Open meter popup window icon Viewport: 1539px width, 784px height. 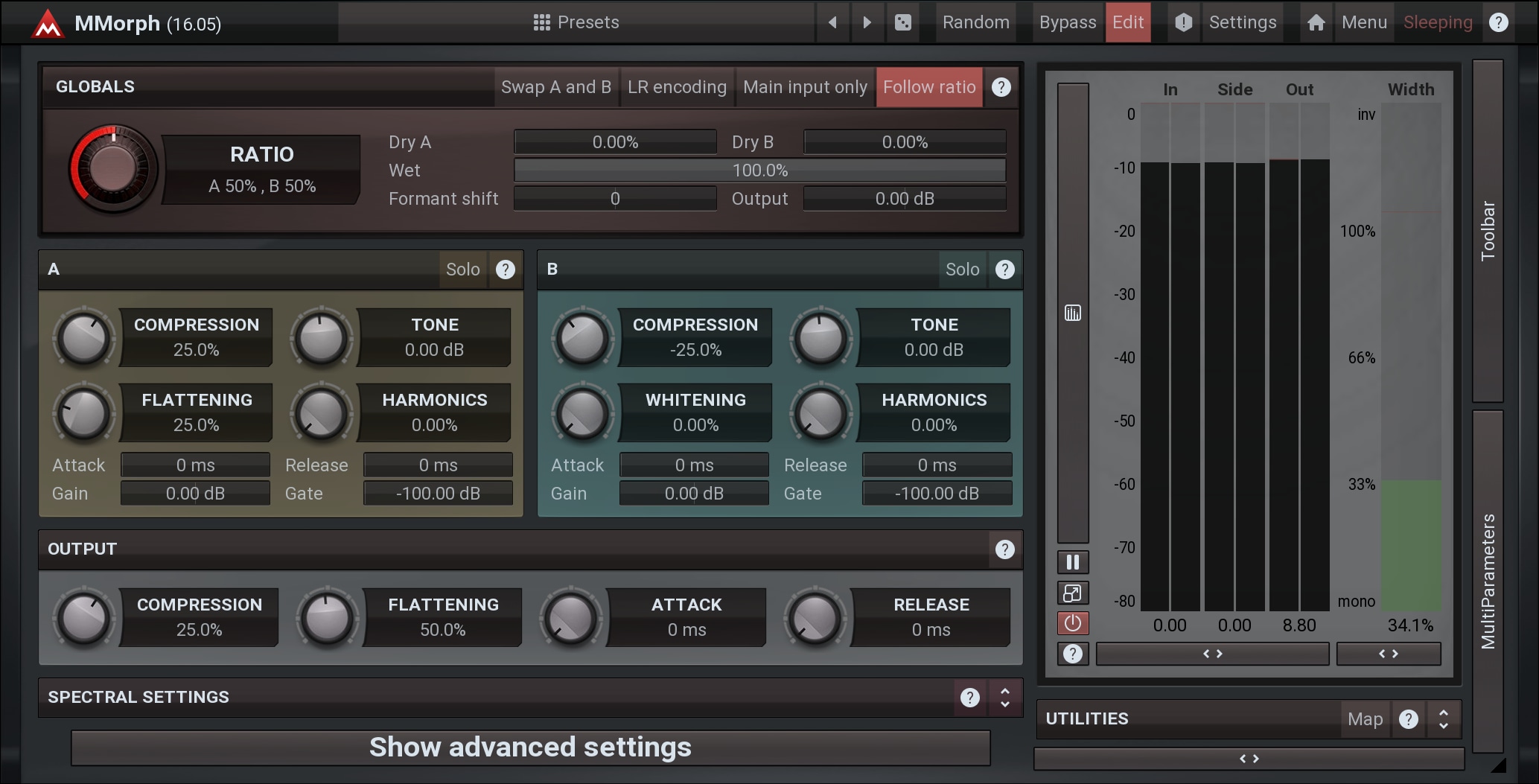(x=1073, y=593)
